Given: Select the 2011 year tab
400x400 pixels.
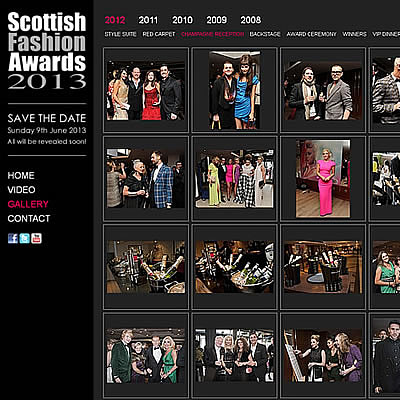Looking at the screenshot, I should coord(148,20).
